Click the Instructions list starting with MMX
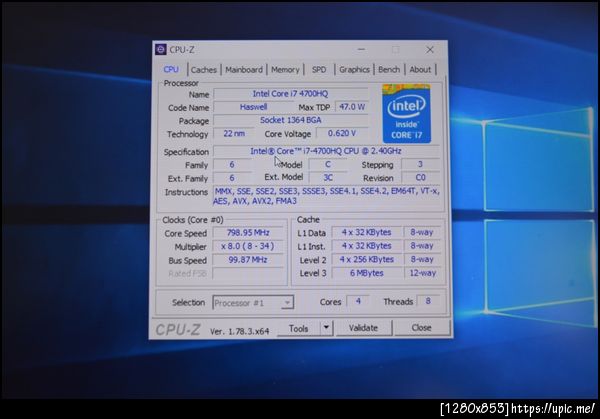The height and width of the screenshot is (419, 600). [x=326, y=196]
